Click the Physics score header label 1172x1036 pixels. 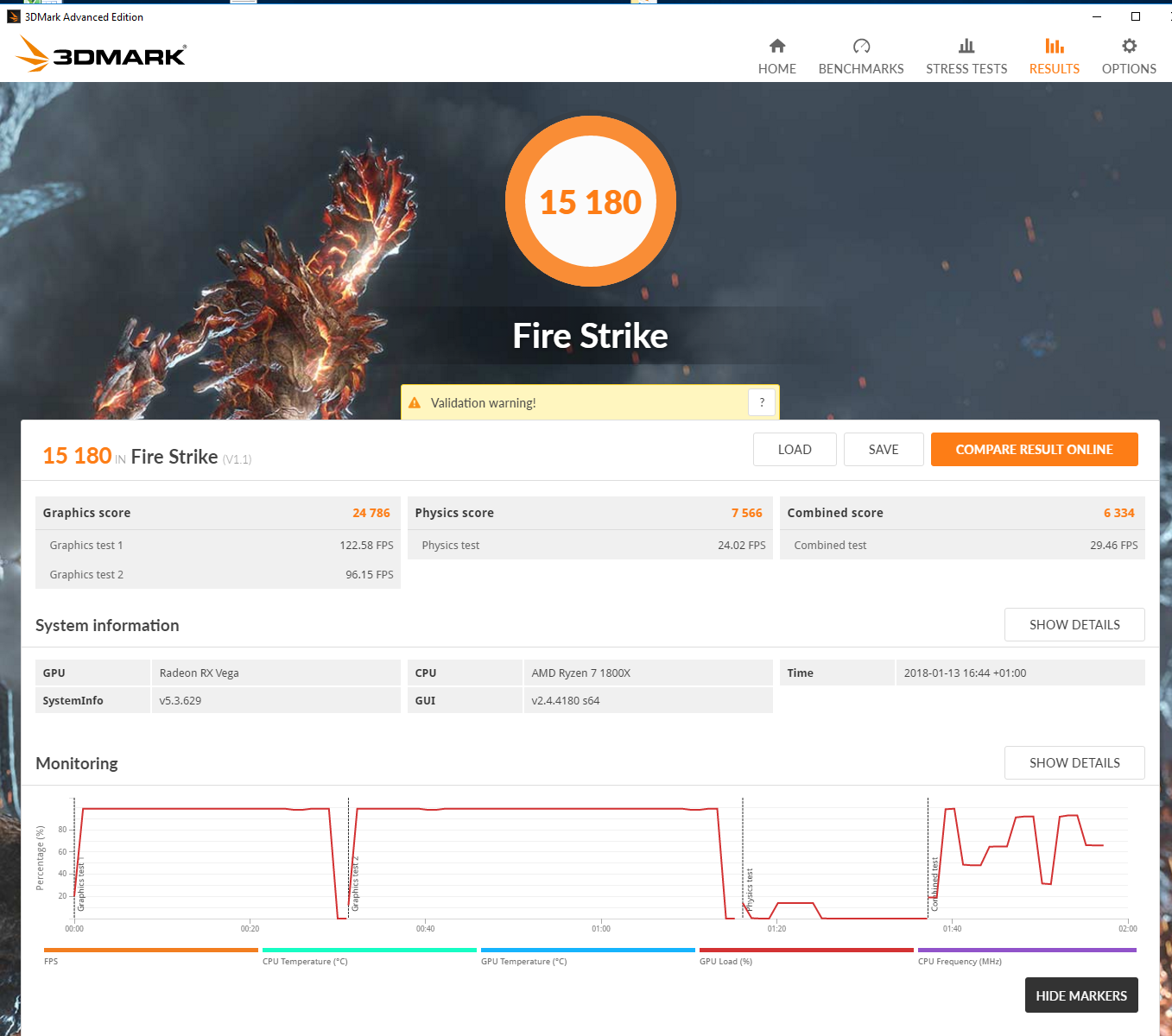454,513
